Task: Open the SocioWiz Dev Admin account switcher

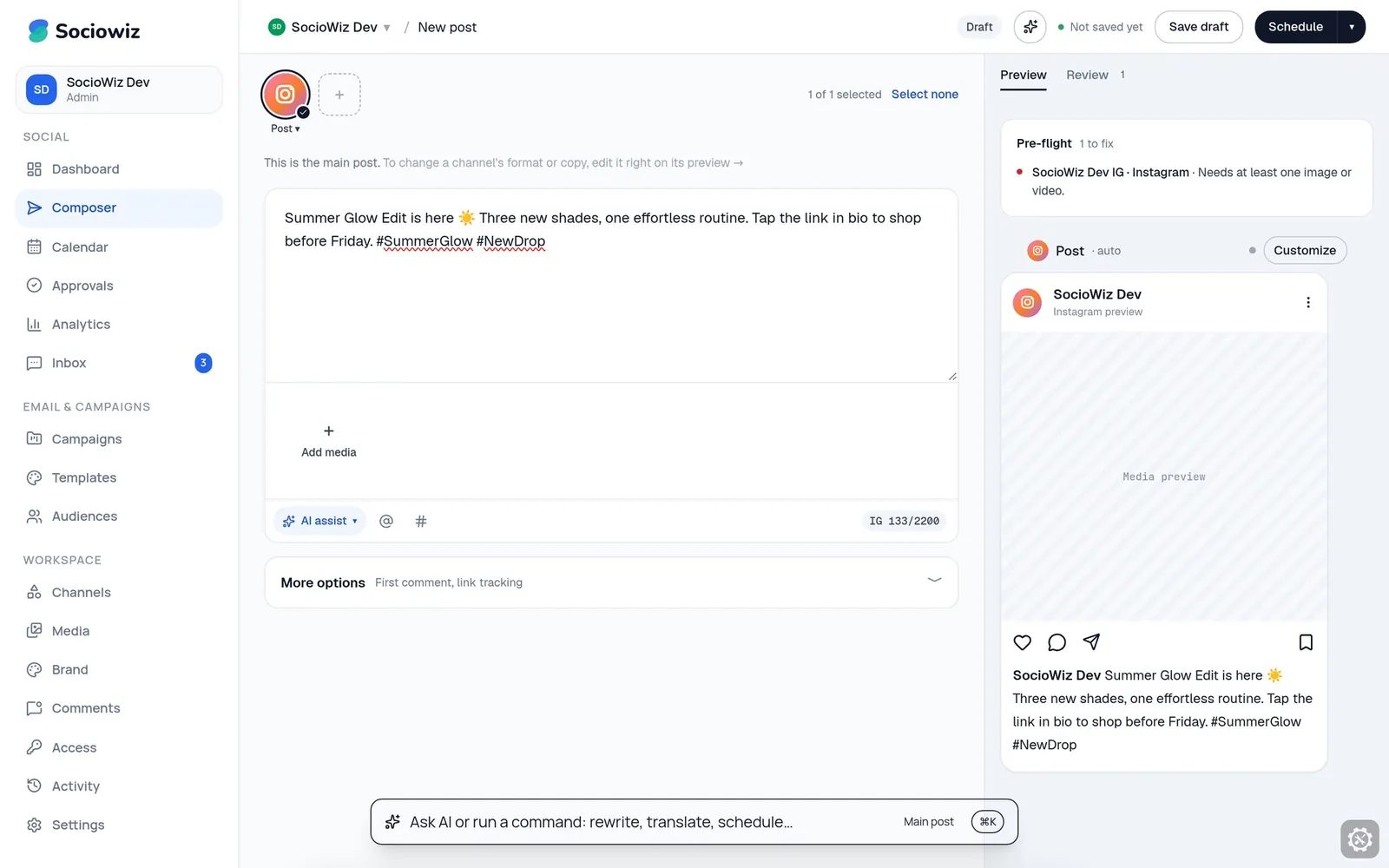Action: (119, 89)
